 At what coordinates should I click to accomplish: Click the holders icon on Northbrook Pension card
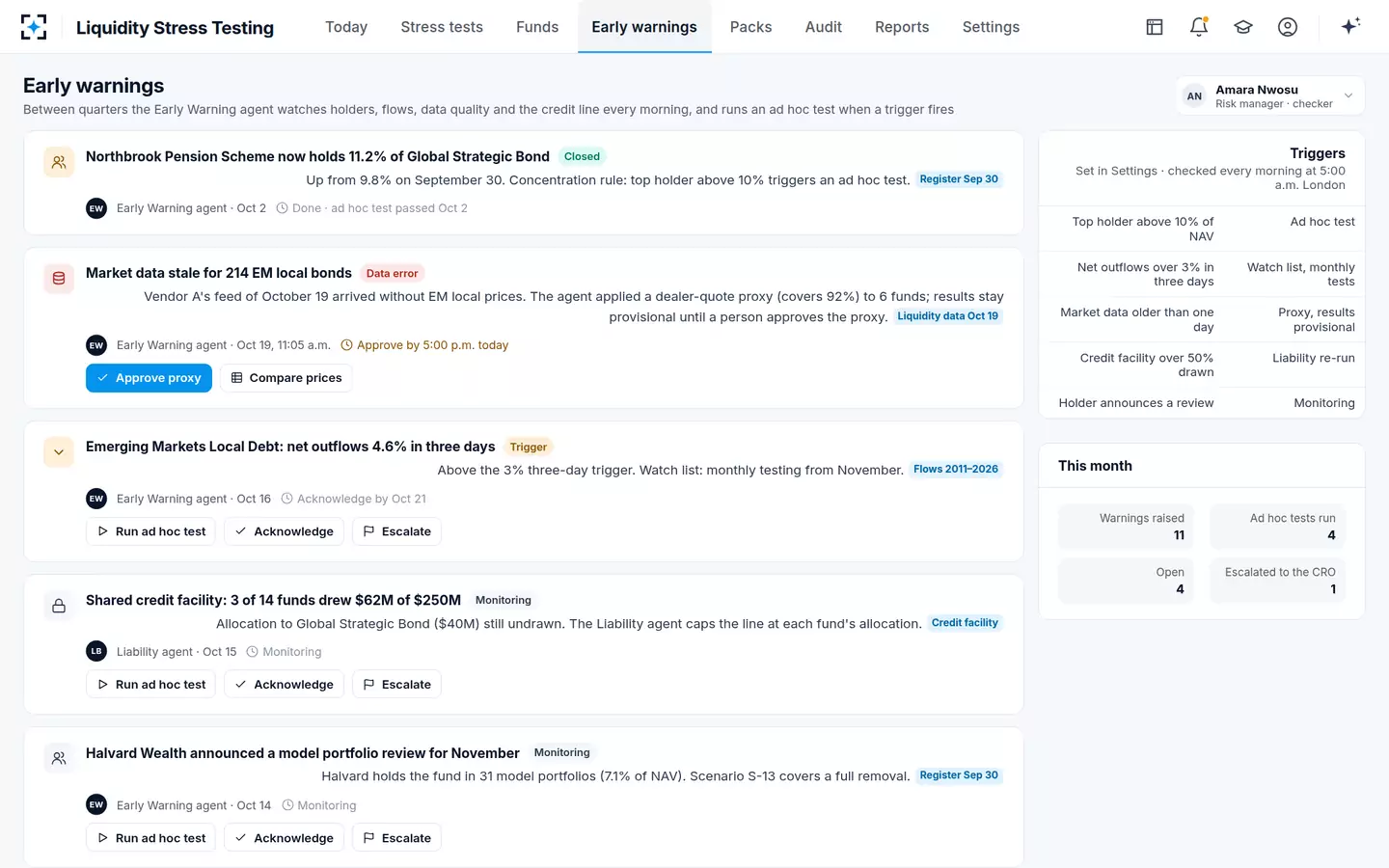(59, 162)
